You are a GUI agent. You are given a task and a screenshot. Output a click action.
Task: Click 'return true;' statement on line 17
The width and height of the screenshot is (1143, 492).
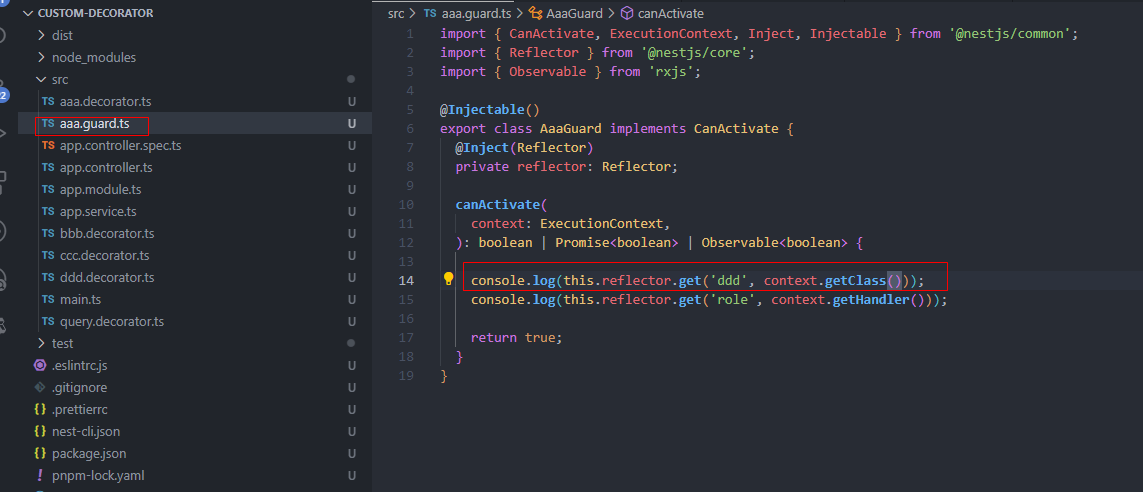pos(517,337)
